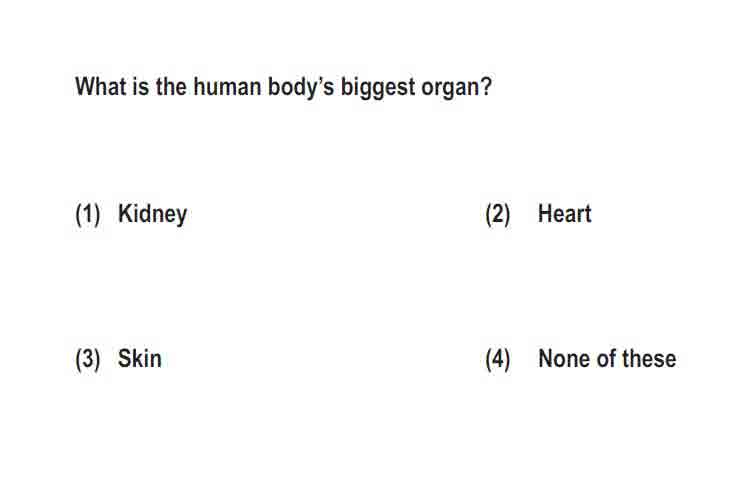
Task: Pick the Skin answer option
Action: click(x=139, y=359)
